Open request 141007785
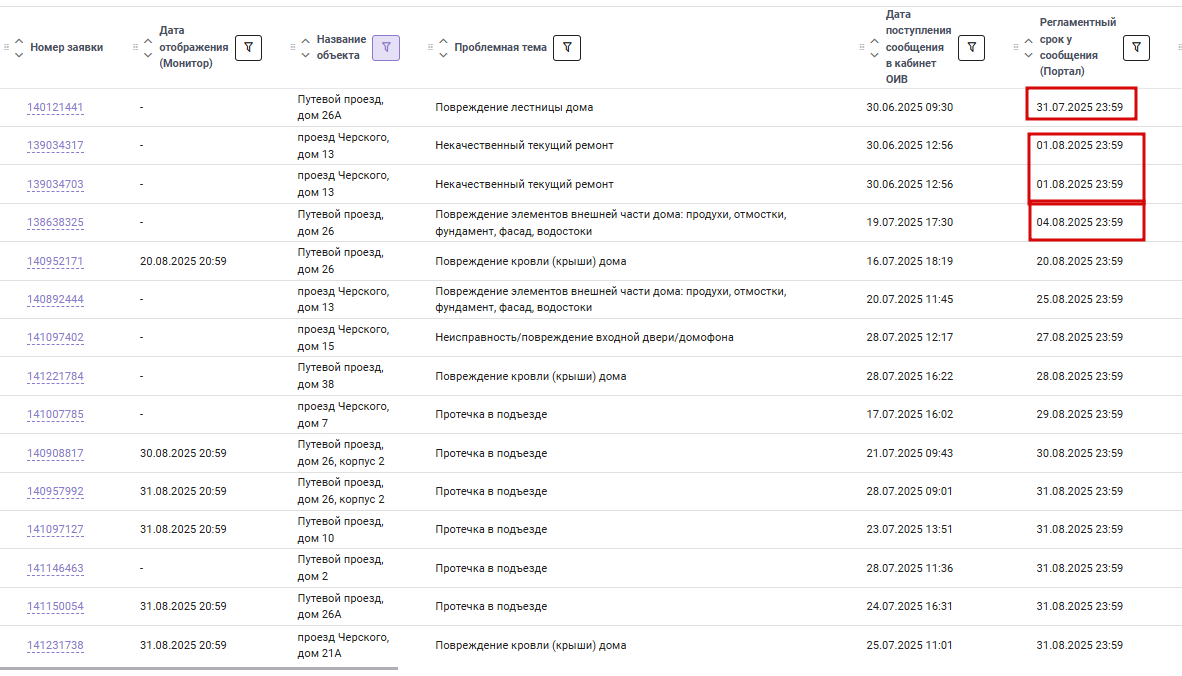 coord(55,414)
